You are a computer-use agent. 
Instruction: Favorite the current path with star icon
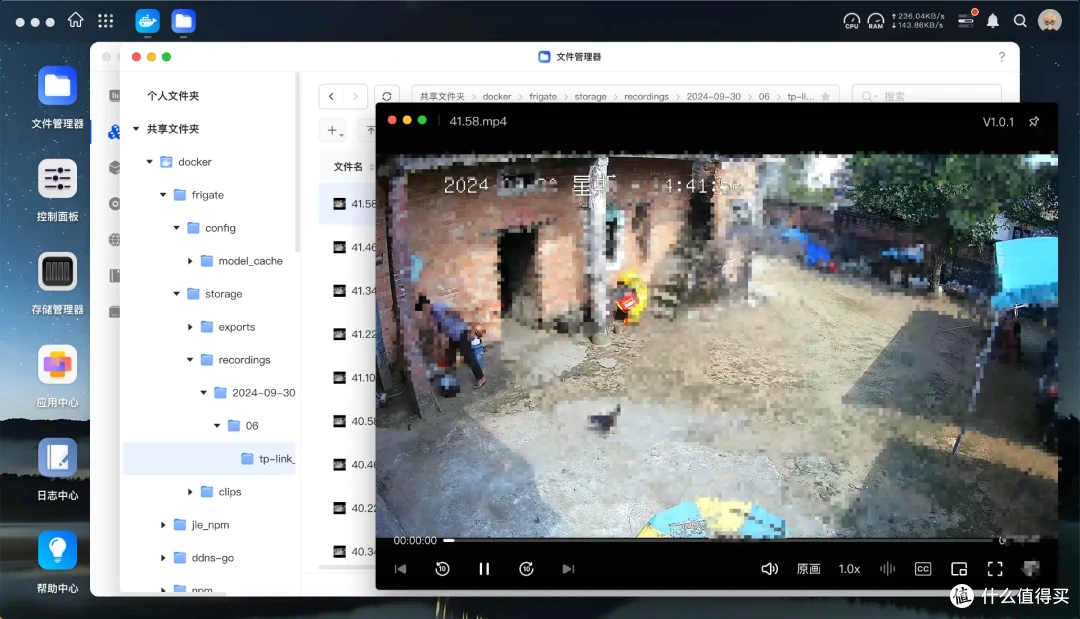(826, 96)
